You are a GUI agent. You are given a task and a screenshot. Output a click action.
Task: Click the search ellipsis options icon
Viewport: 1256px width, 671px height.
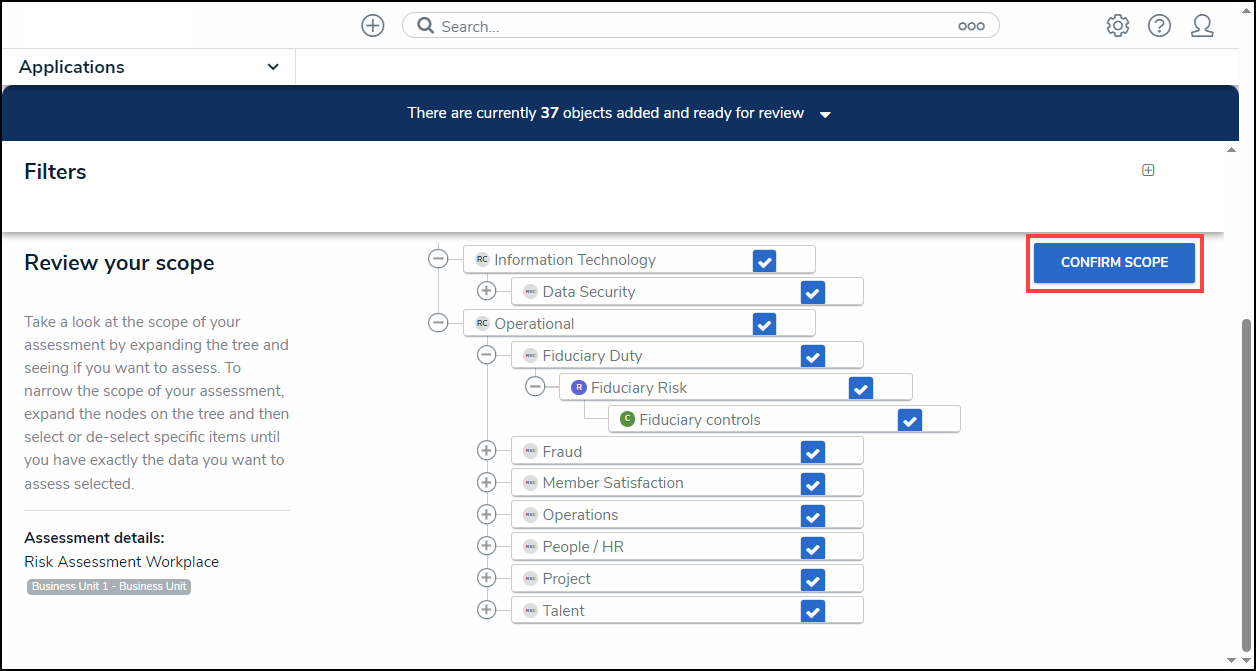pyautogui.click(x=971, y=27)
